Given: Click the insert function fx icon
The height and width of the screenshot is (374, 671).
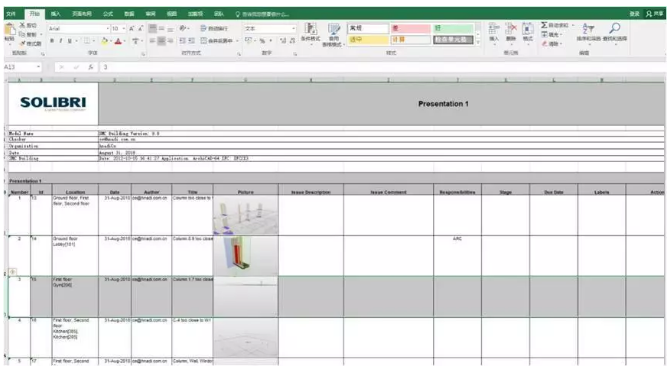Looking at the screenshot, I should 91,67.
